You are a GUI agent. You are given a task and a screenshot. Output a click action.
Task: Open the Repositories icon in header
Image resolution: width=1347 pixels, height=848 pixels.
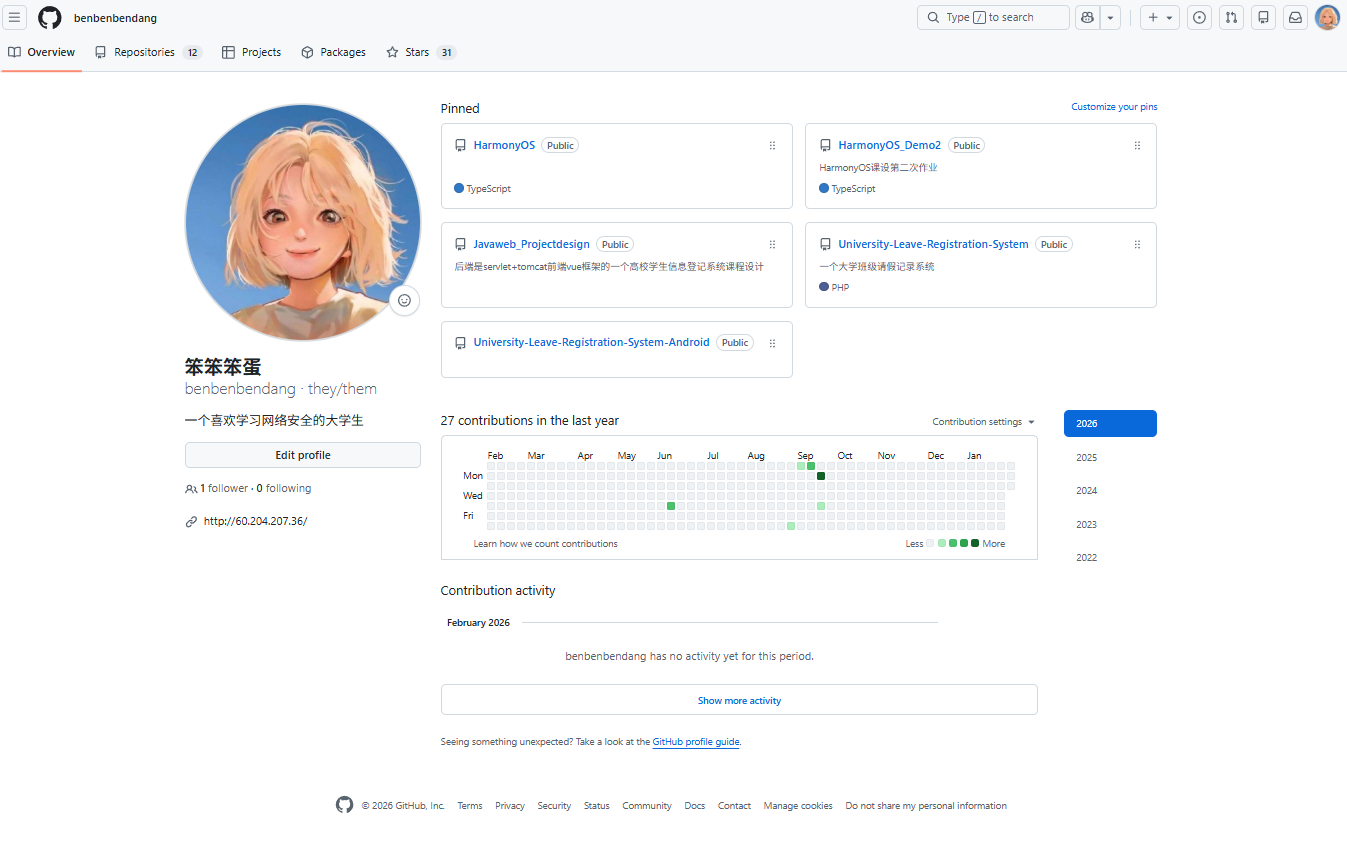tap(1263, 17)
